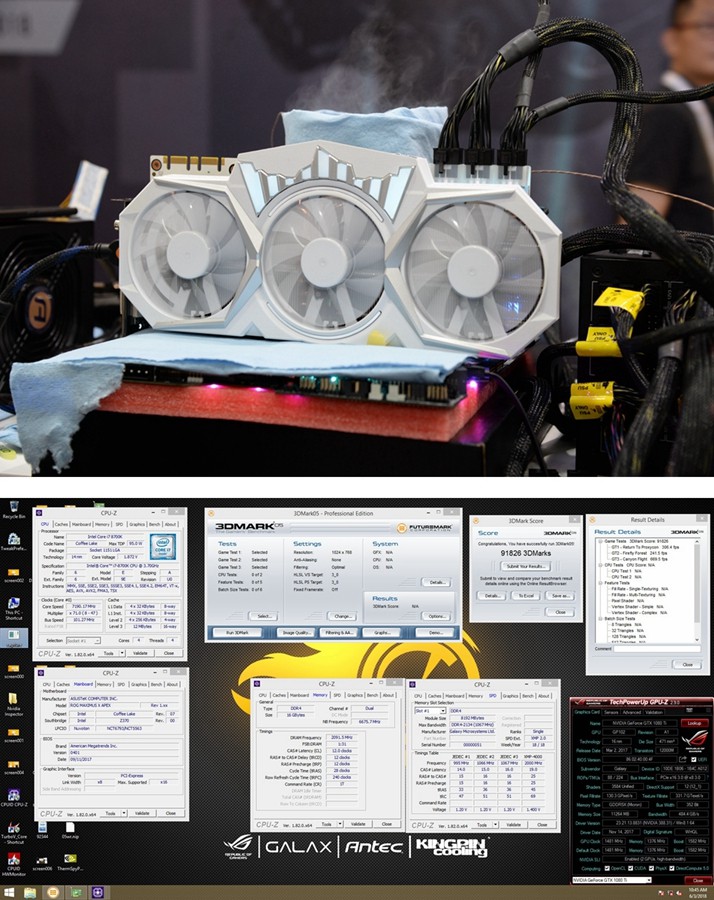This screenshot has width=714, height=900.
Task: Switch to the CPU-Z purple taskbar icon
Action: pos(97,893)
